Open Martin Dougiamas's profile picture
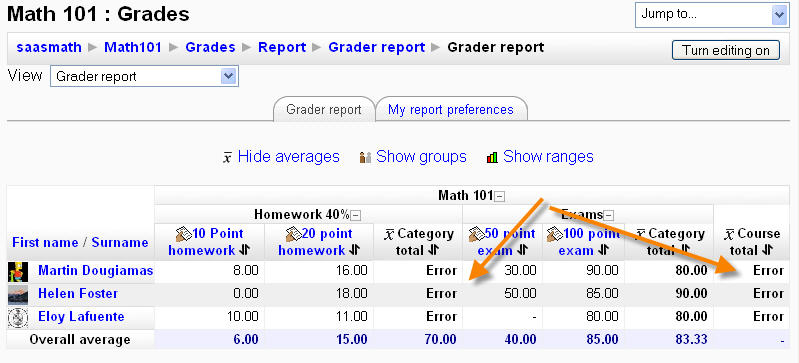The width and height of the screenshot is (799, 363). tap(18, 272)
